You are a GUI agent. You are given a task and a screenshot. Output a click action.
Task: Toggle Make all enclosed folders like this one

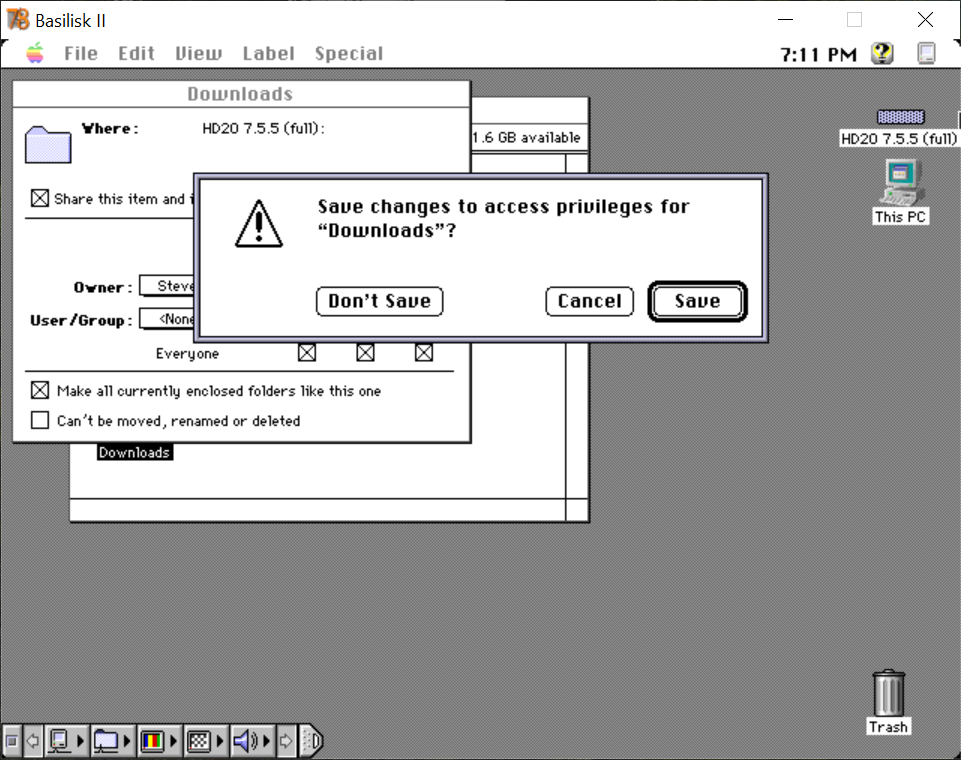40,390
